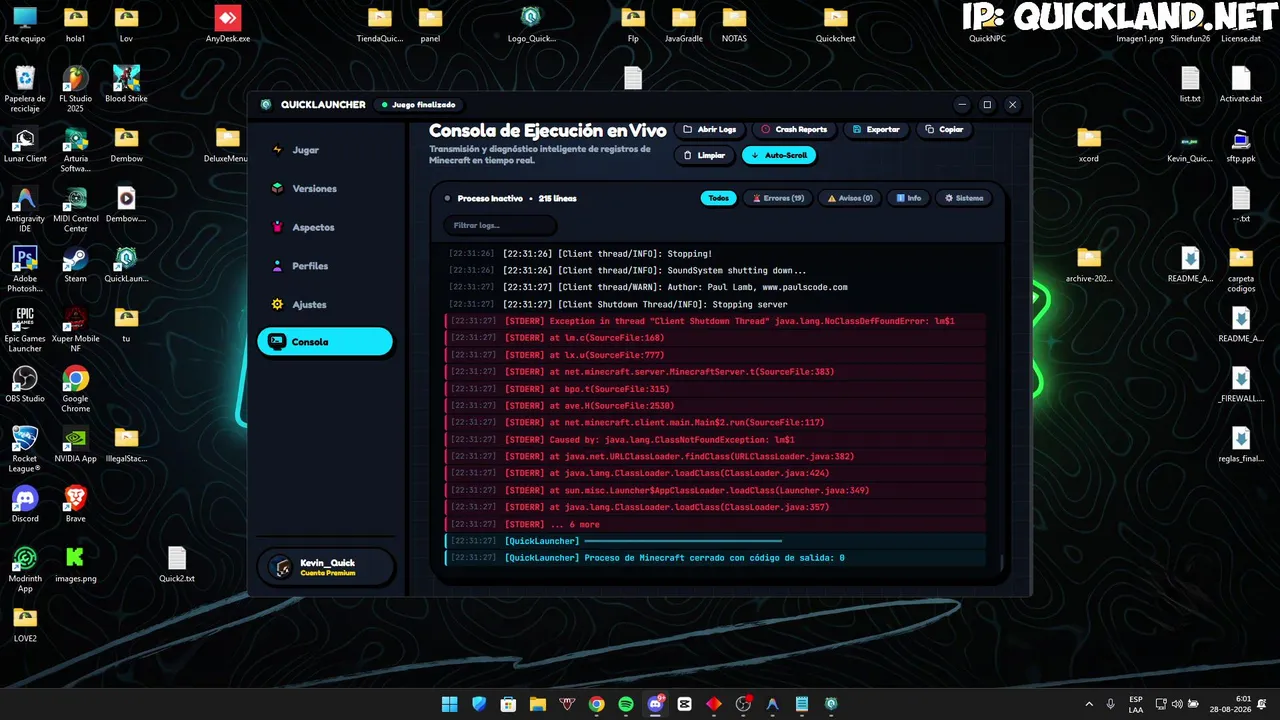Screen dimensions: 1280x720
Task: Select the Papelera de reciclaje desktop icon
Action: (x=25, y=88)
